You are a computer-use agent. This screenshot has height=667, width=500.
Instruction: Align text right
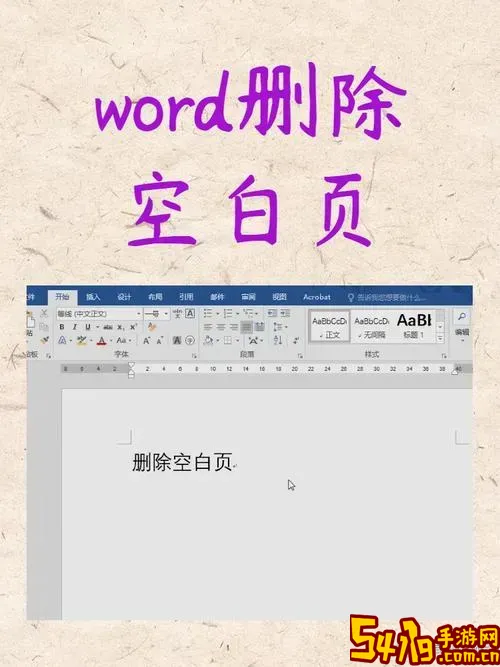(233, 327)
